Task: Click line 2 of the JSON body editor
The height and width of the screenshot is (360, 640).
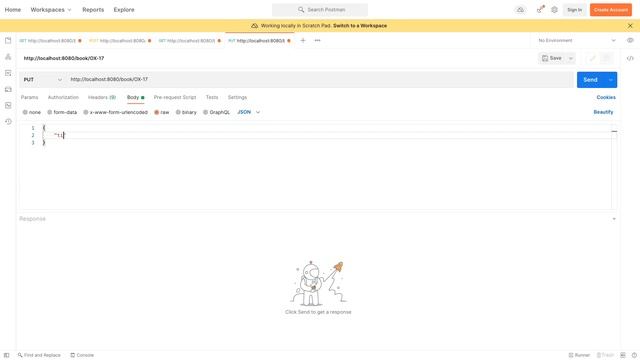Action: (327, 136)
